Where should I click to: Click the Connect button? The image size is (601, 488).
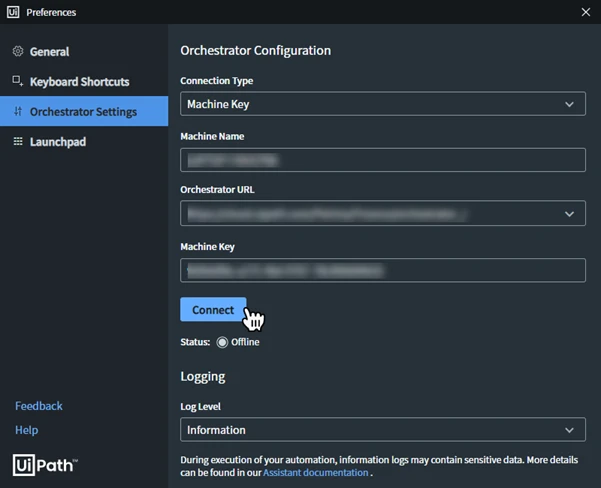coord(213,309)
